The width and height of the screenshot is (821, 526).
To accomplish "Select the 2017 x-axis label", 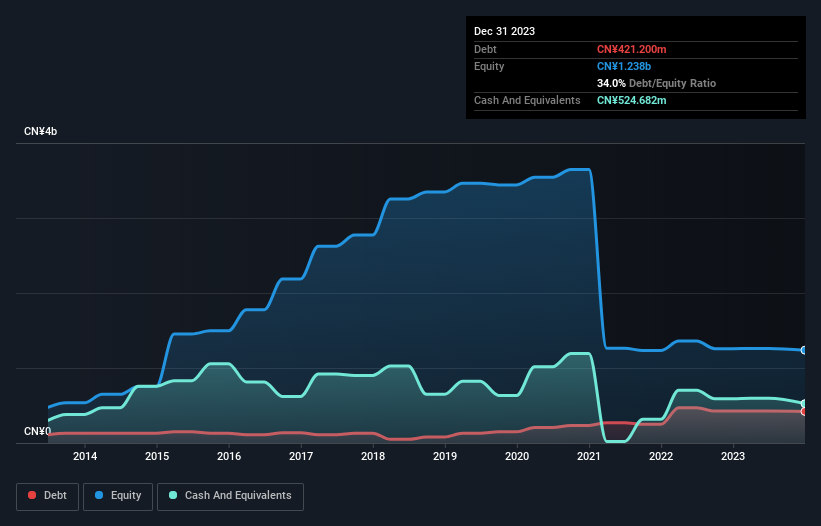I will point(301,456).
